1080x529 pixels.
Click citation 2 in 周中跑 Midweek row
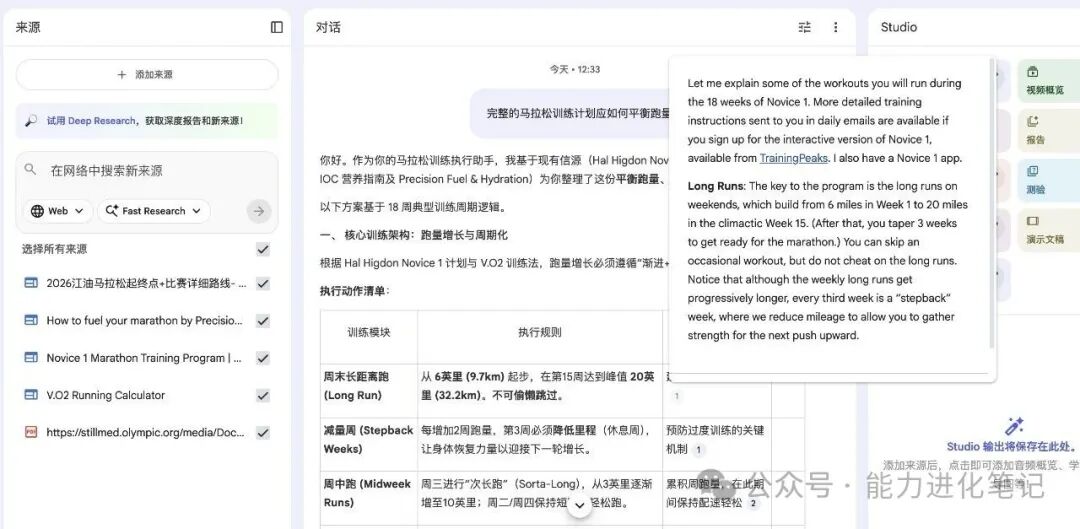point(753,503)
